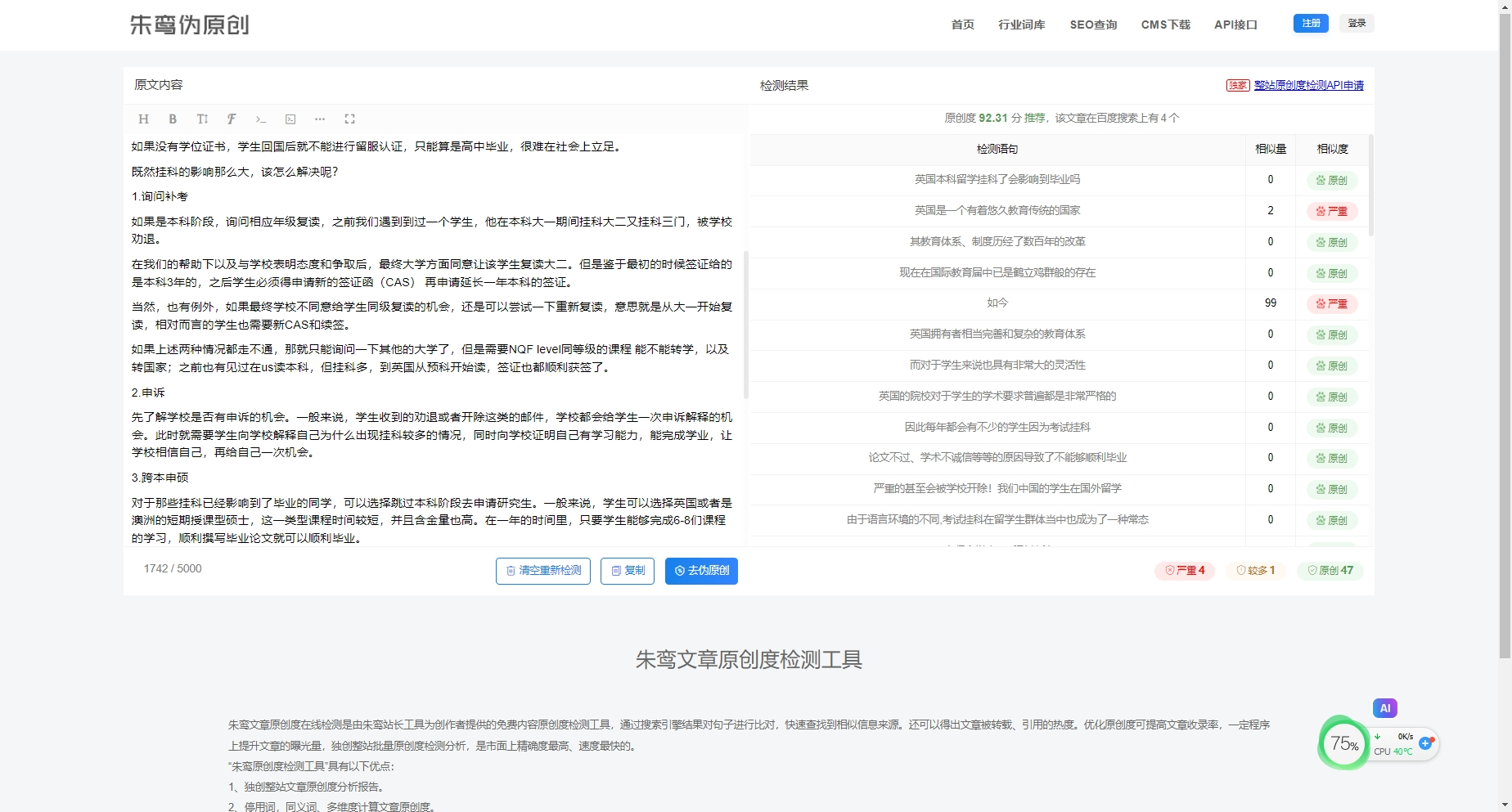The width and height of the screenshot is (1512, 812).
Task: Click the 2.申诉 heading in editor
Action: (148, 393)
